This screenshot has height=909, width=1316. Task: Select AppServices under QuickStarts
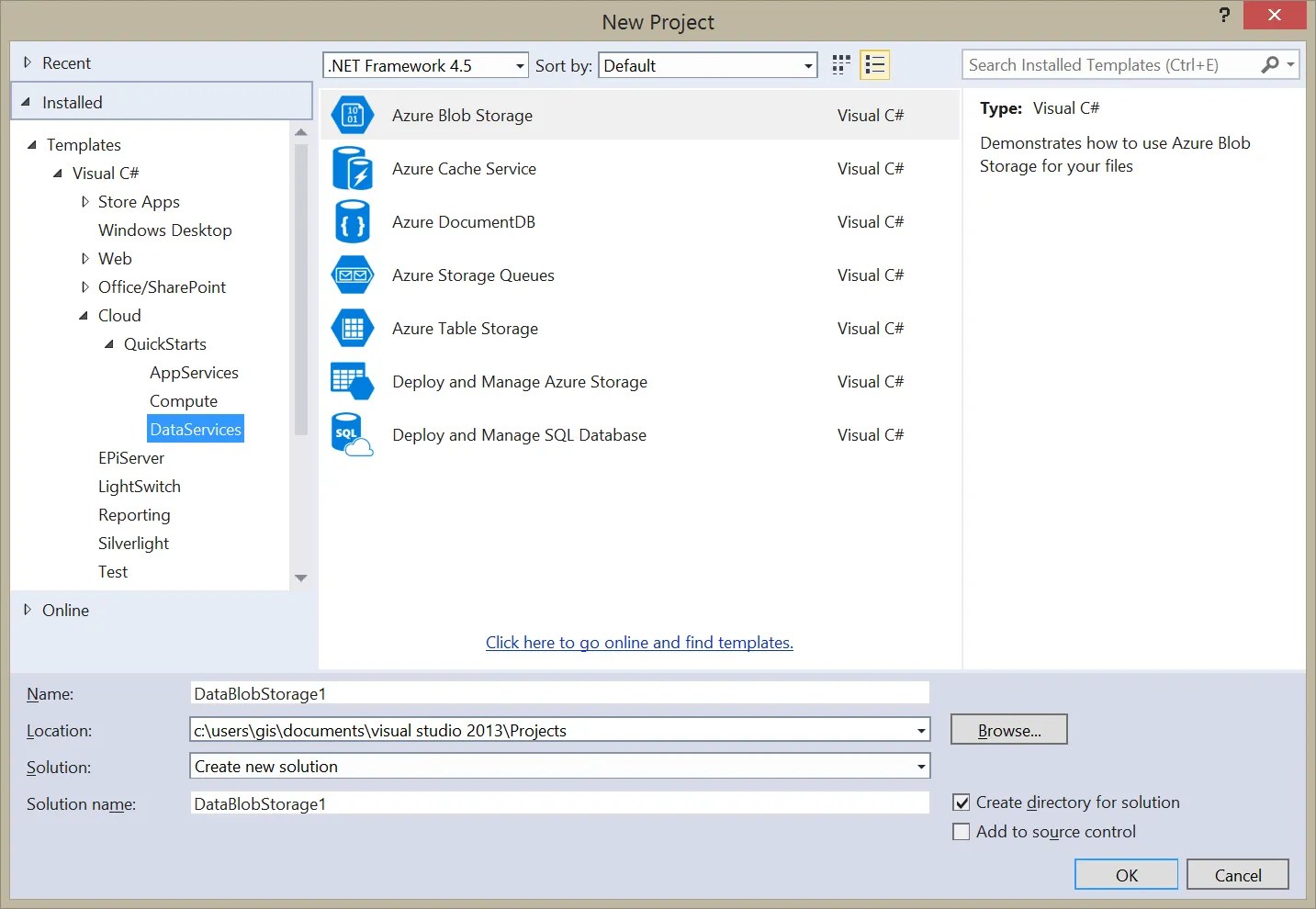click(x=194, y=373)
